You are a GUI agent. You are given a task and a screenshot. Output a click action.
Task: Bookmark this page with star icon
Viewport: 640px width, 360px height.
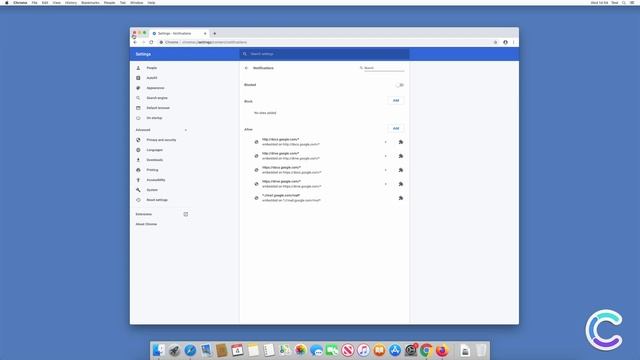[x=496, y=42]
